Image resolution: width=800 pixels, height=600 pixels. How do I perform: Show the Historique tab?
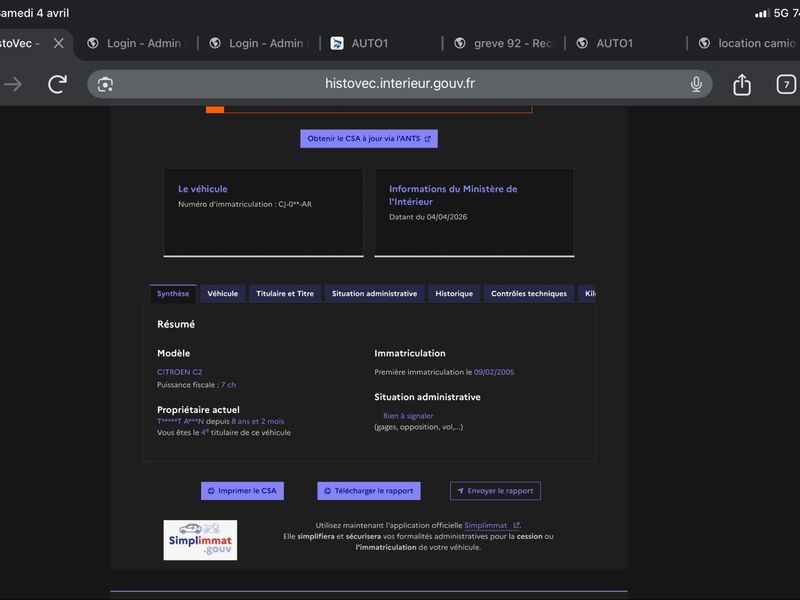(x=454, y=294)
